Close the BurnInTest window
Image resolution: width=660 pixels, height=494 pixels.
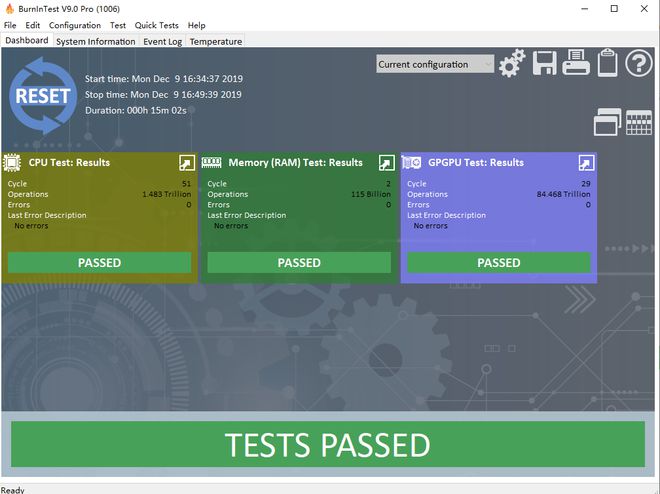[644, 8]
